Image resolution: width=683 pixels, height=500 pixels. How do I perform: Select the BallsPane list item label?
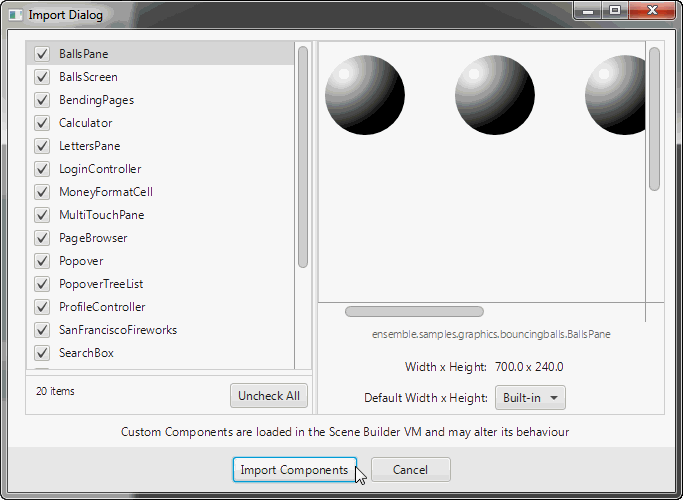coord(84,54)
